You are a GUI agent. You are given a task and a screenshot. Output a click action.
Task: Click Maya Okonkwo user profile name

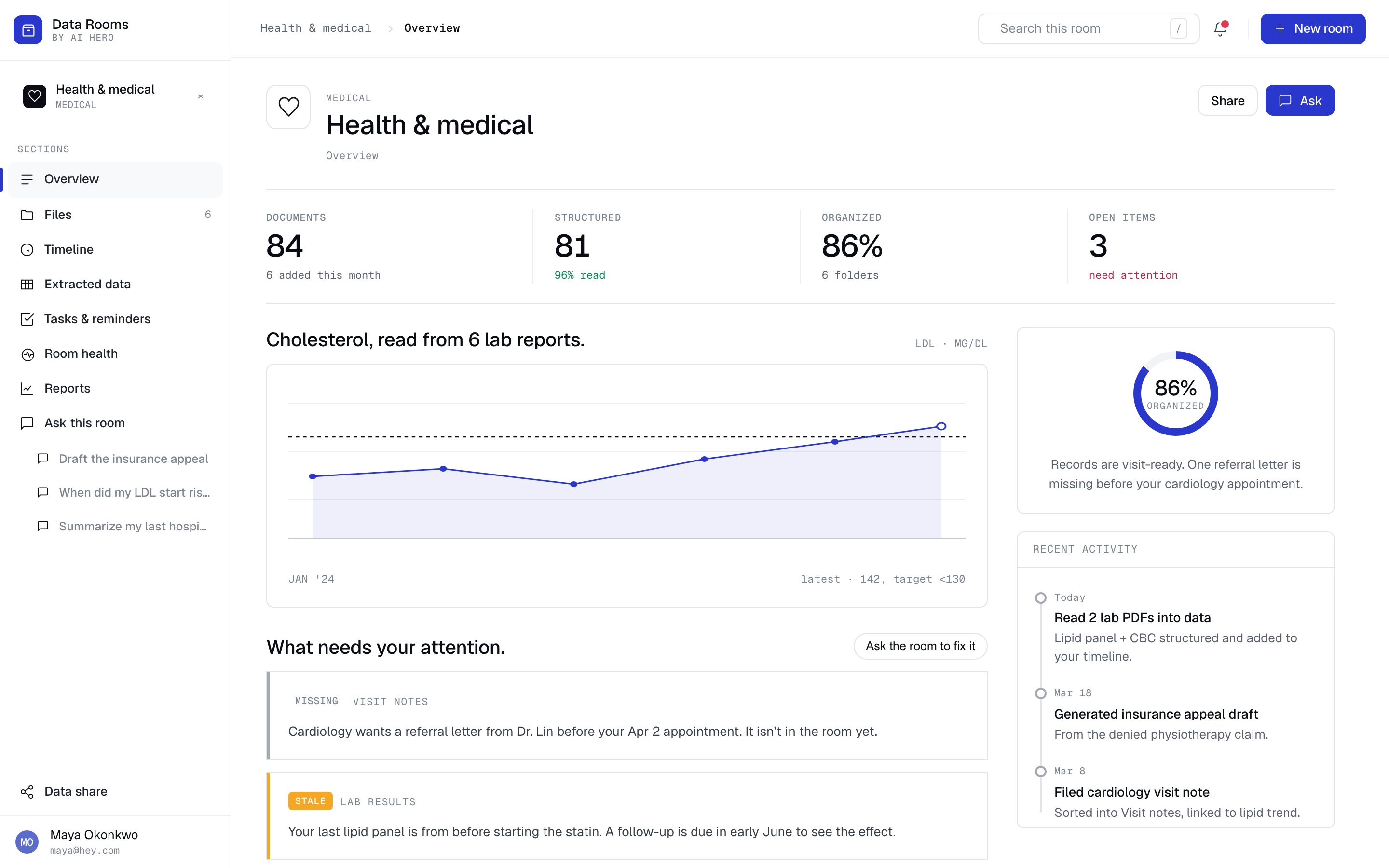coord(94,835)
